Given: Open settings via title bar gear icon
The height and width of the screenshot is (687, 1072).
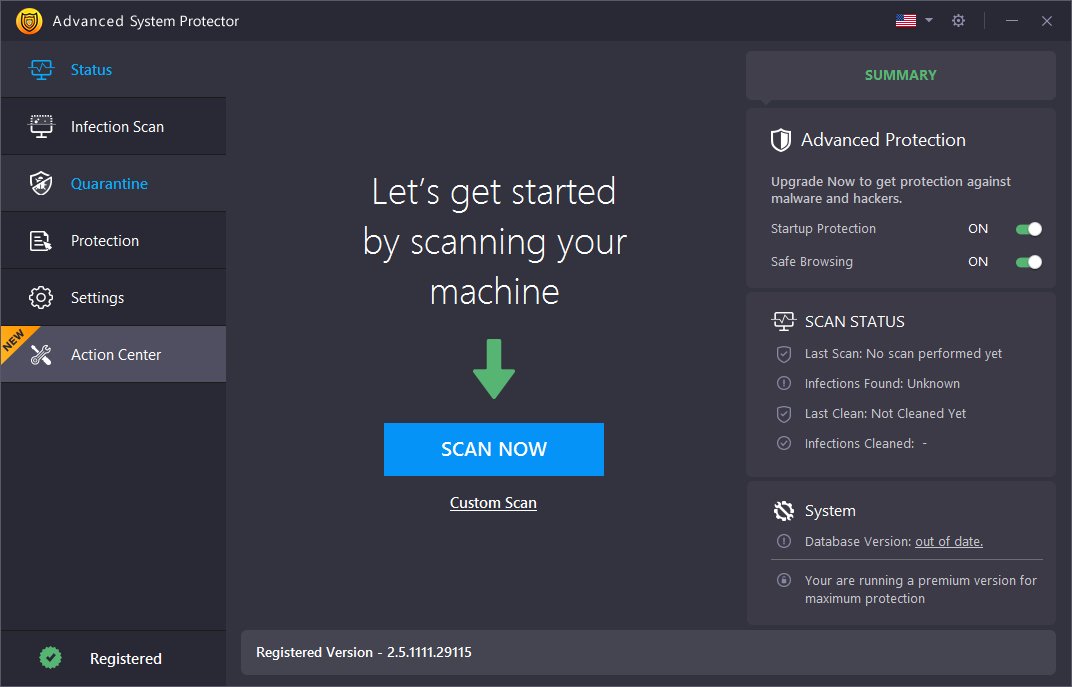Looking at the screenshot, I should click(958, 21).
